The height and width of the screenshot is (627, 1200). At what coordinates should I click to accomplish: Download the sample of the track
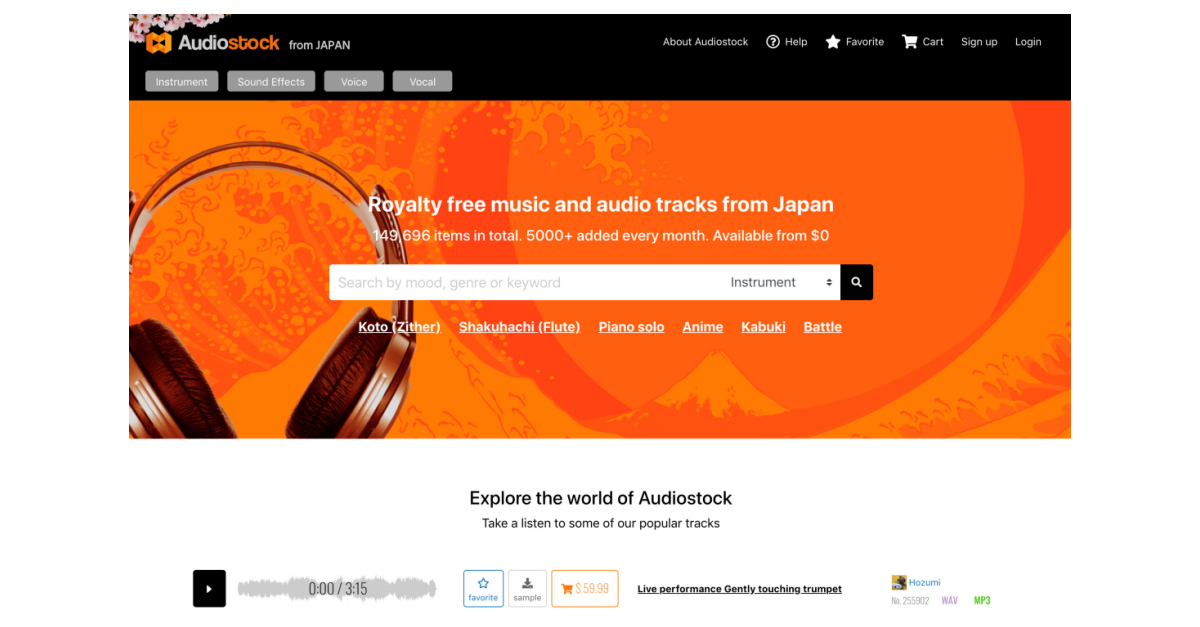point(527,589)
